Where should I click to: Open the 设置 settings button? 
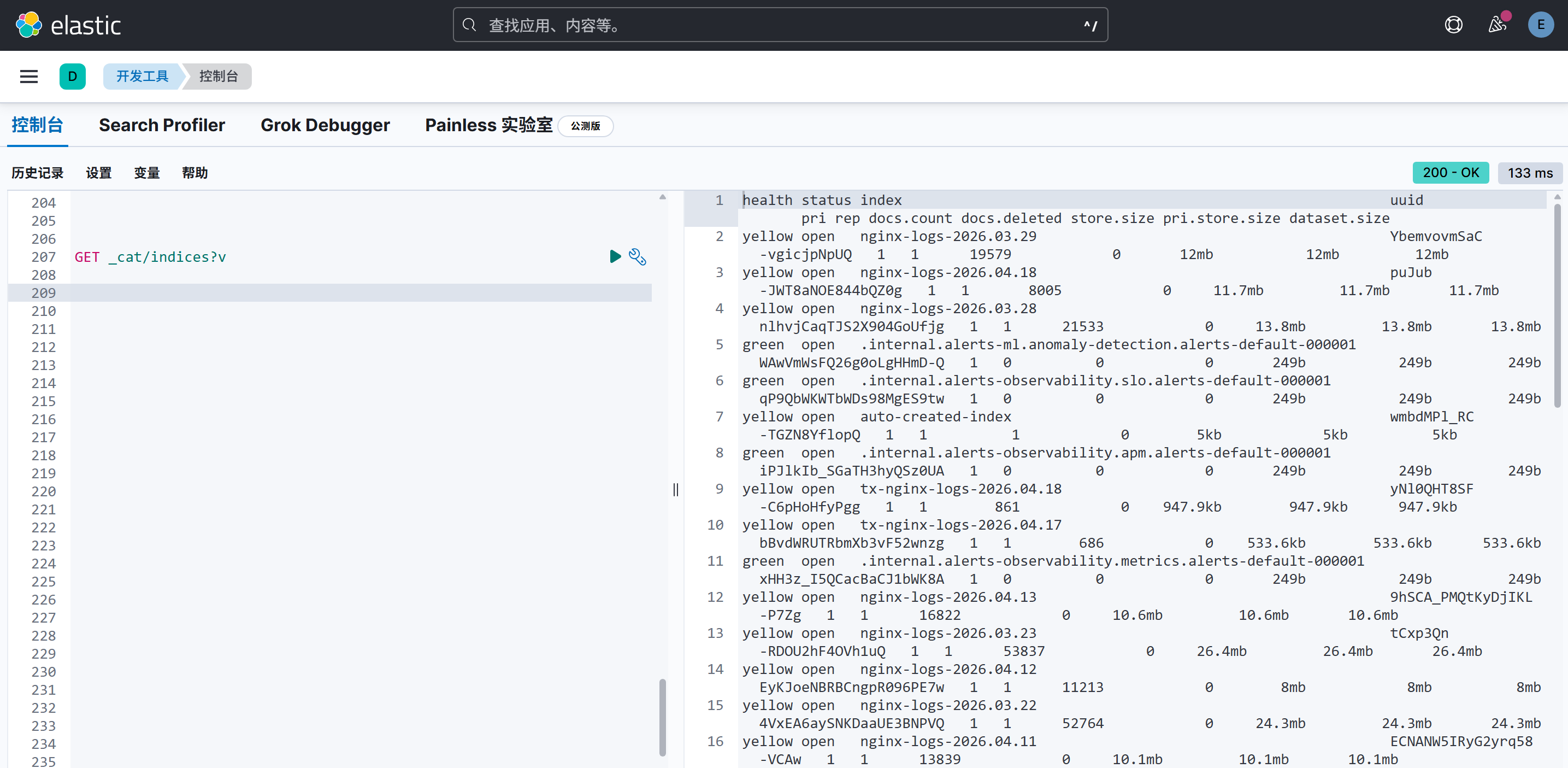tap(98, 173)
